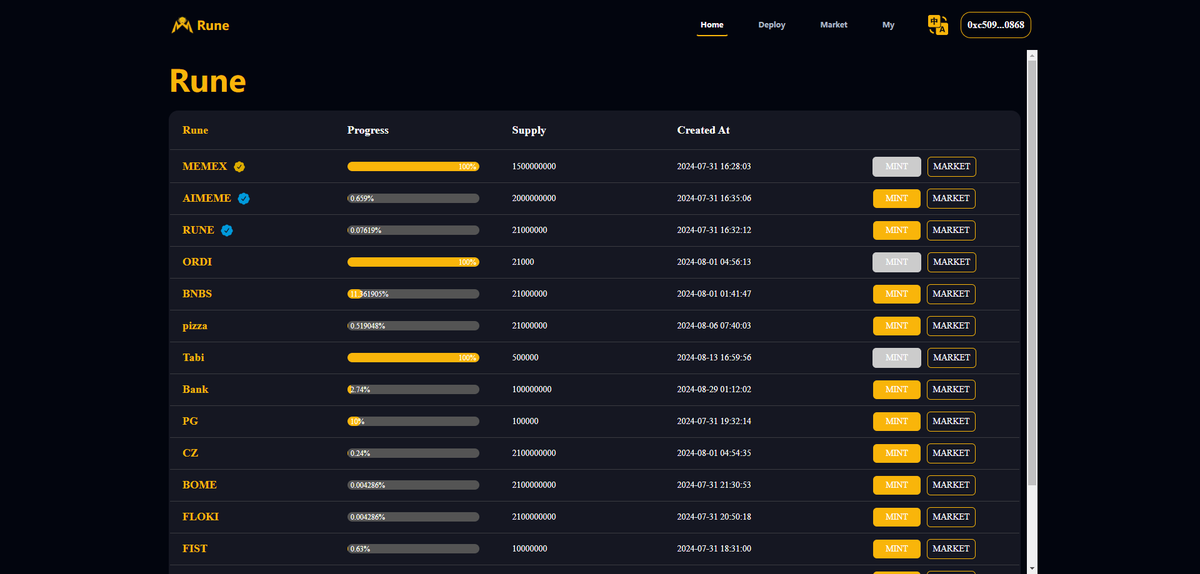Open the Home tab

(712, 25)
